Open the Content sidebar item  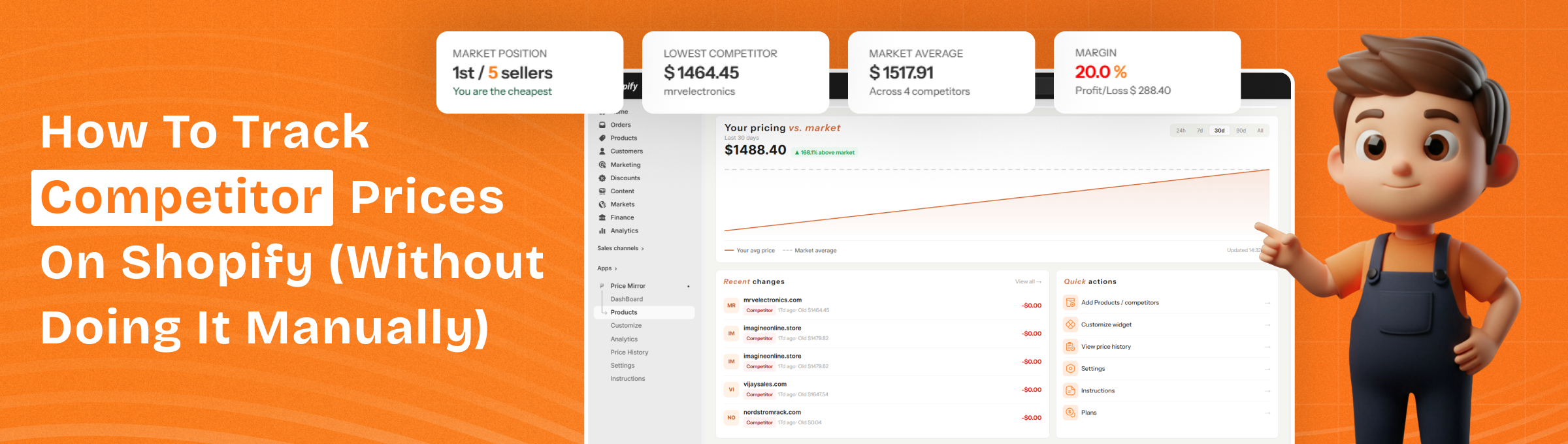click(x=622, y=191)
